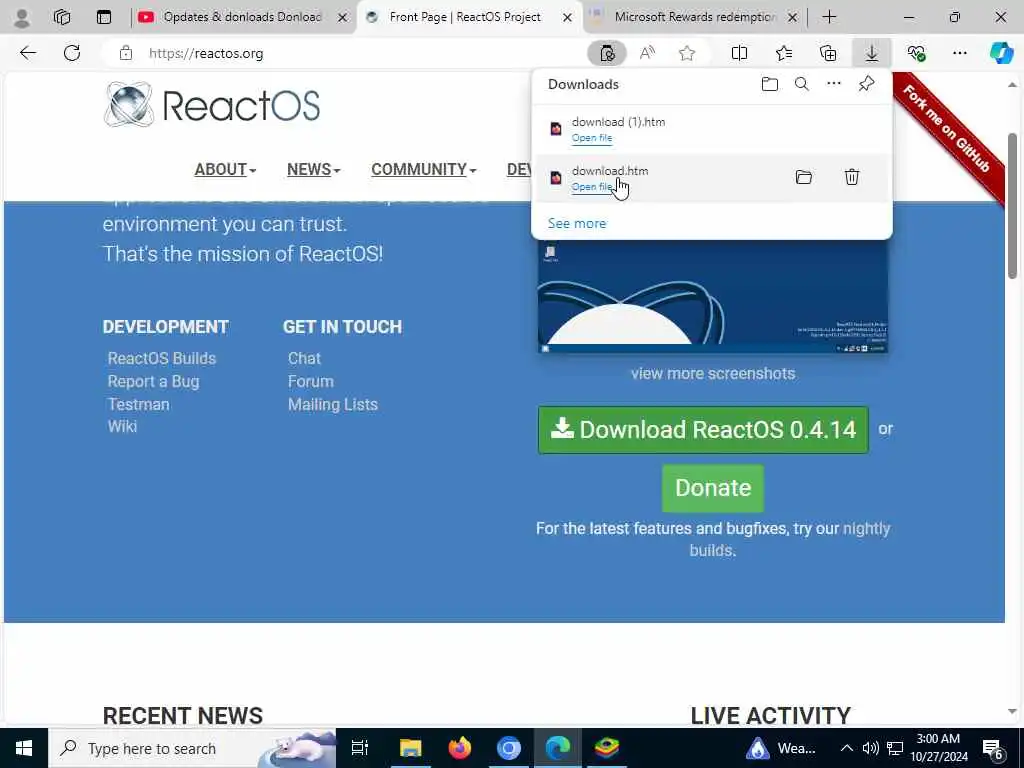Image resolution: width=1024 pixels, height=768 pixels.
Task: Open the Wiki link
Action: [x=122, y=426]
